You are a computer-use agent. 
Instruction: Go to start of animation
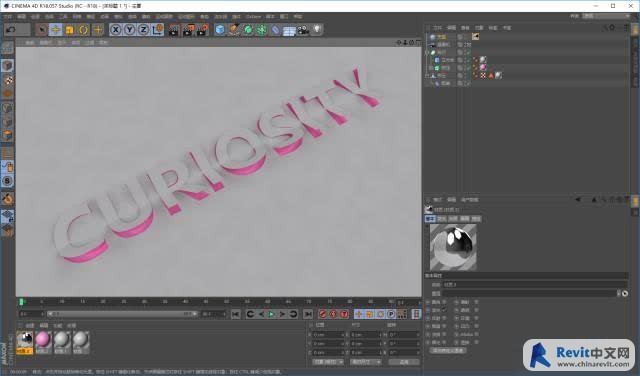click(236, 314)
